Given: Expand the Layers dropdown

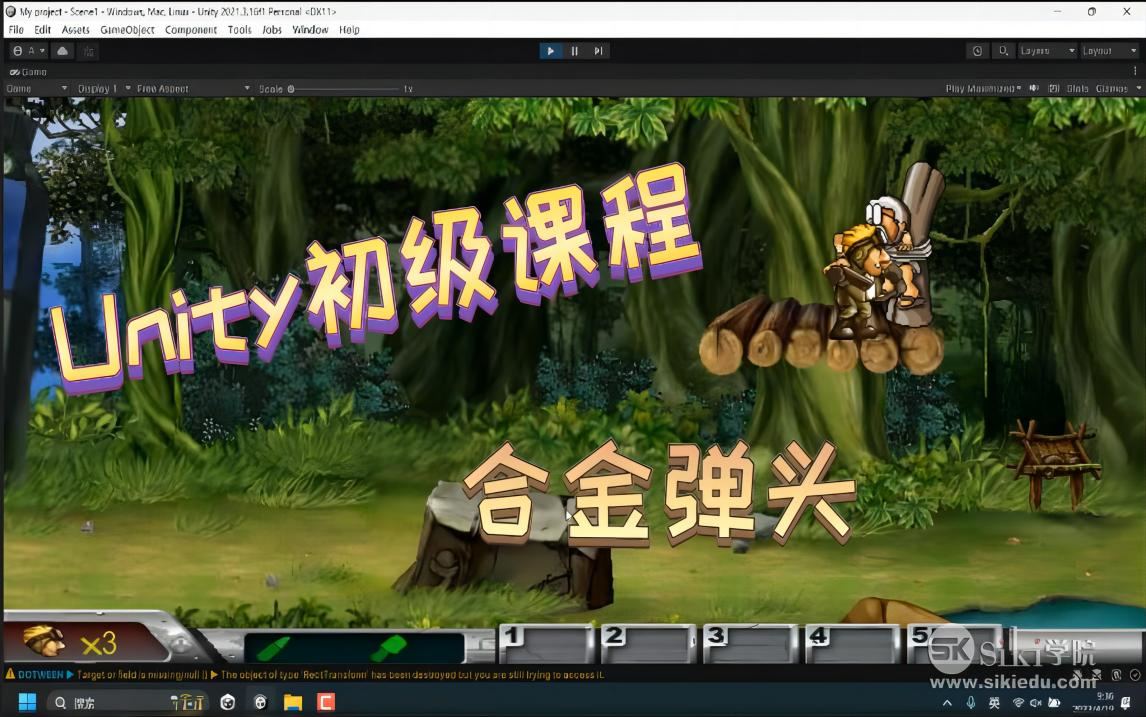Looking at the screenshot, I should [1047, 50].
